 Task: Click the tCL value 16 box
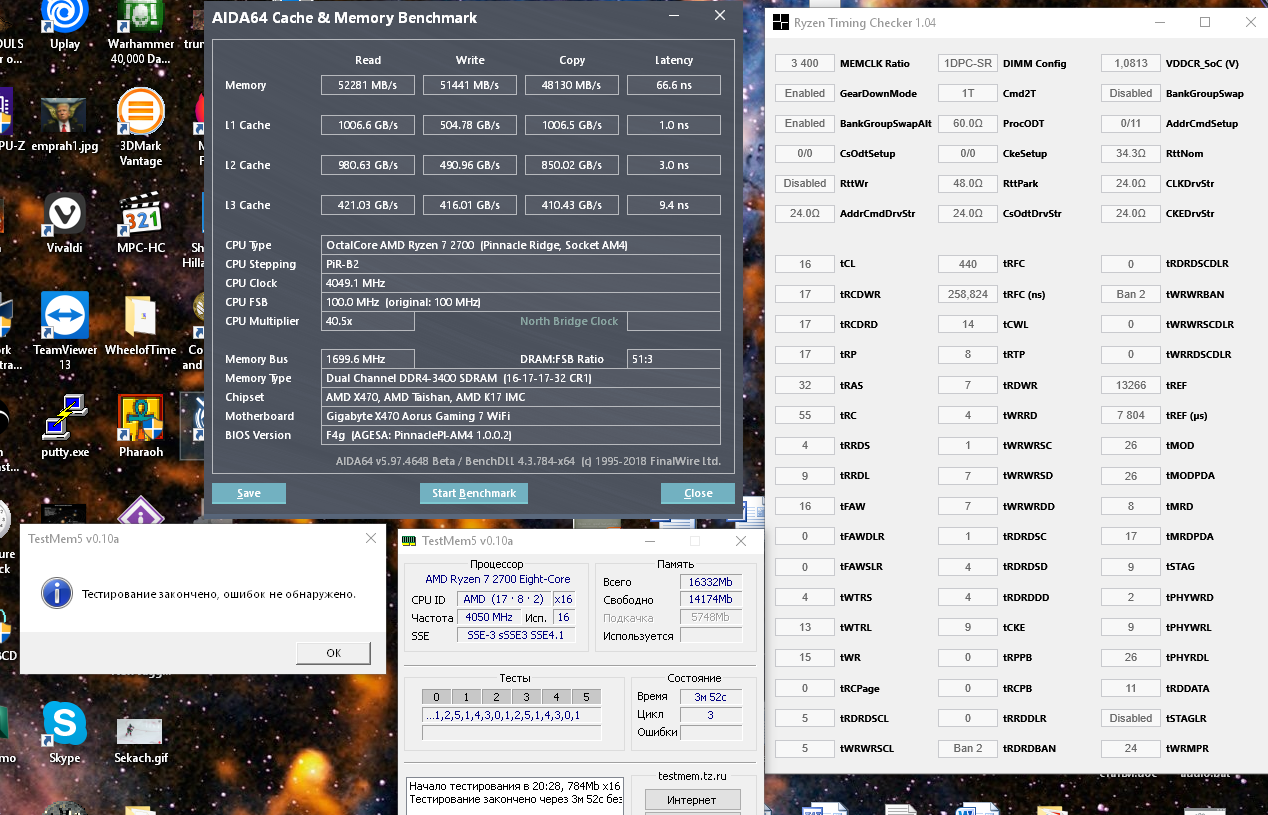804,264
